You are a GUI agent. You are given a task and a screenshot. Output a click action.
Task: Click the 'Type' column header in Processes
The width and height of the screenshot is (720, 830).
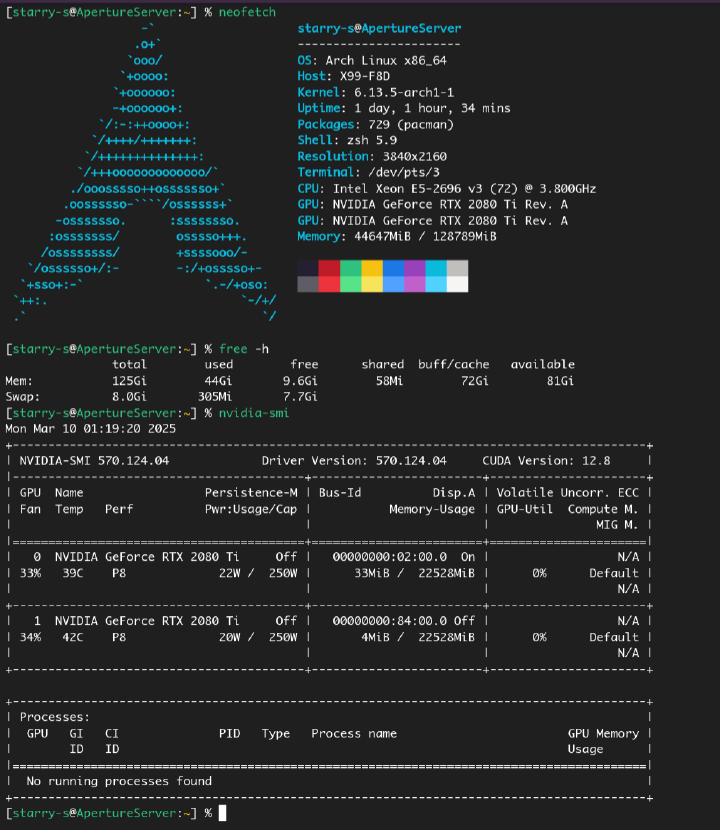276,734
